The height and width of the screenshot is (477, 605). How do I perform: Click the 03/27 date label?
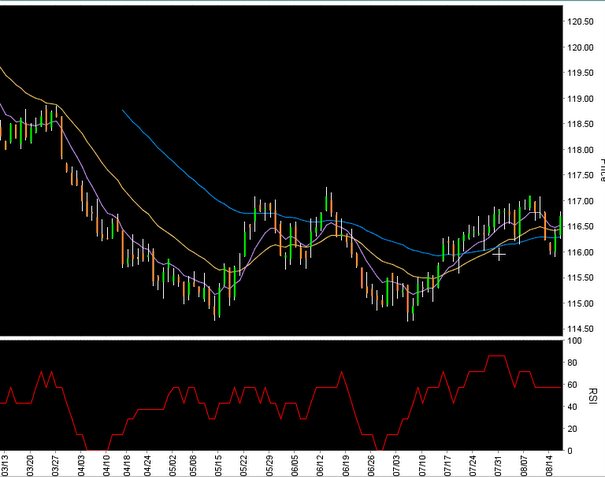point(55,463)
